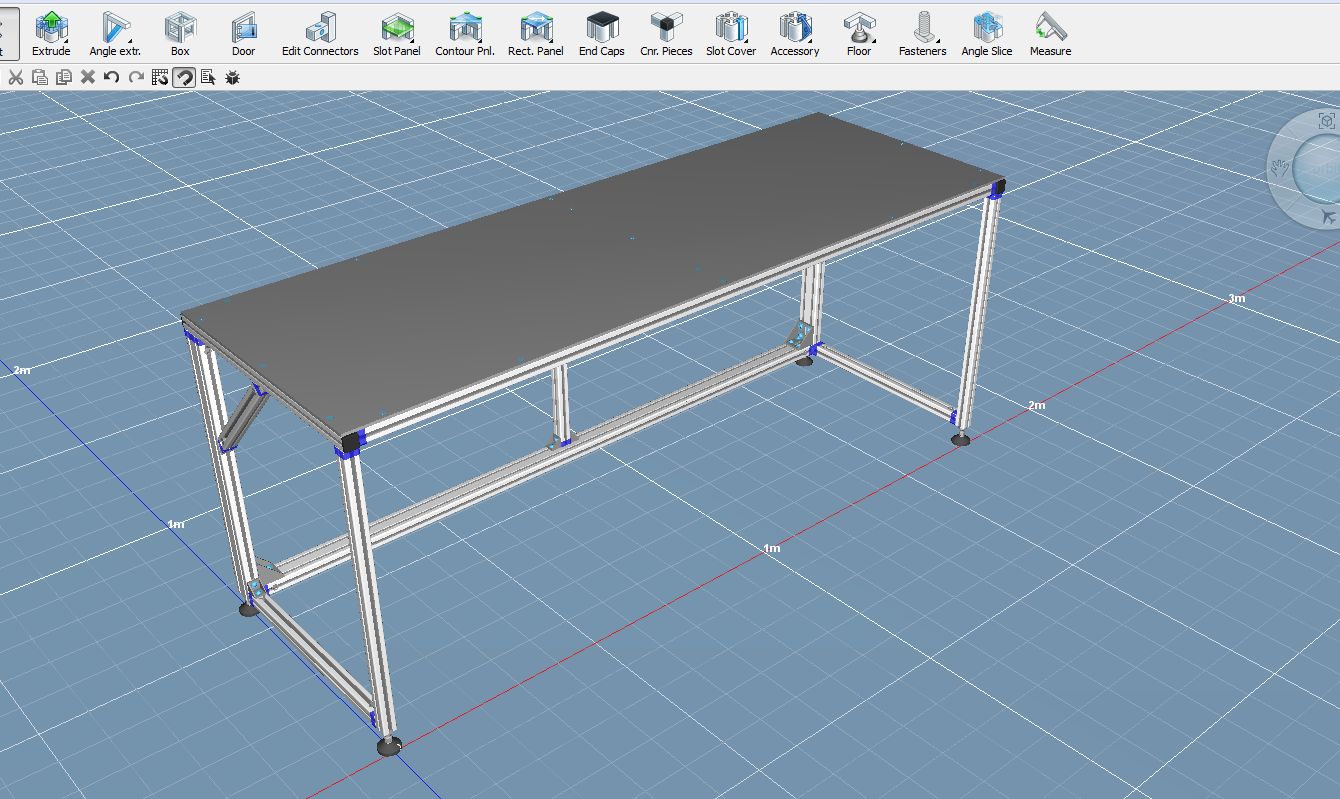The image size is (1340, 799).
Task: Open the Accessory dropdown menu
Action: pyautogui.click(x=795, y=32)
